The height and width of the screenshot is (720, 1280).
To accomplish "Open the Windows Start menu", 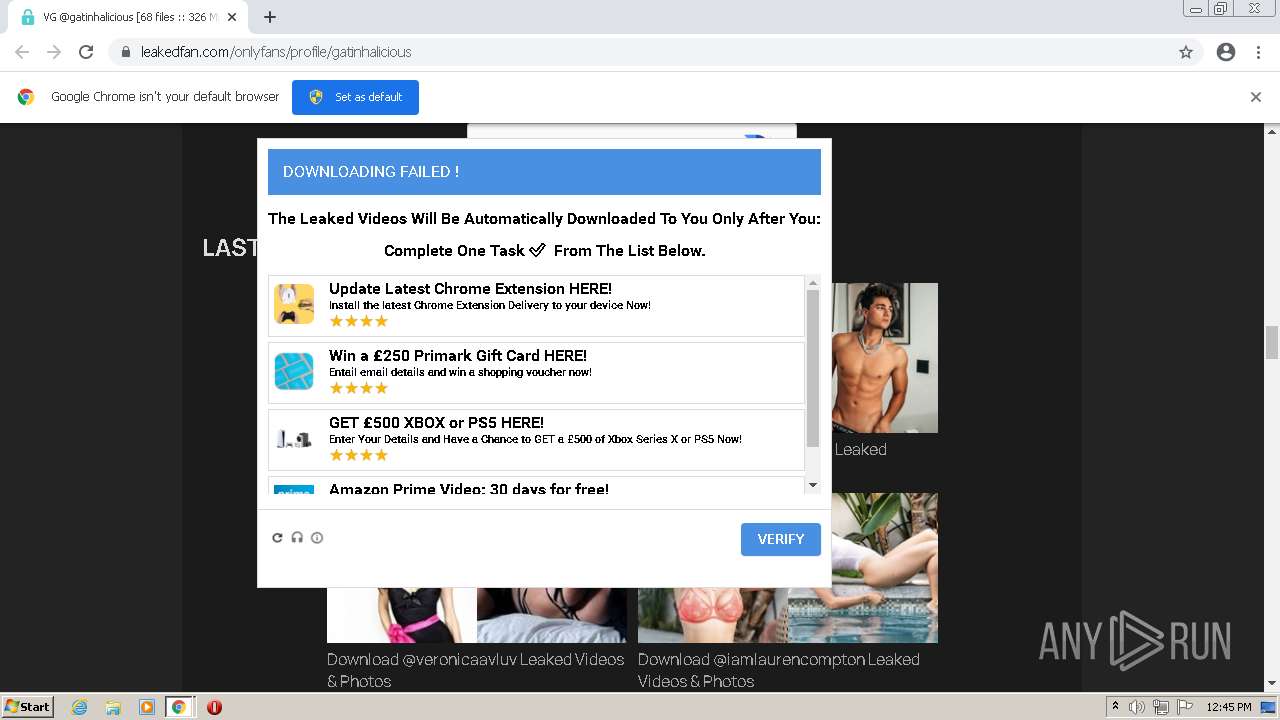I will (28, 707).
